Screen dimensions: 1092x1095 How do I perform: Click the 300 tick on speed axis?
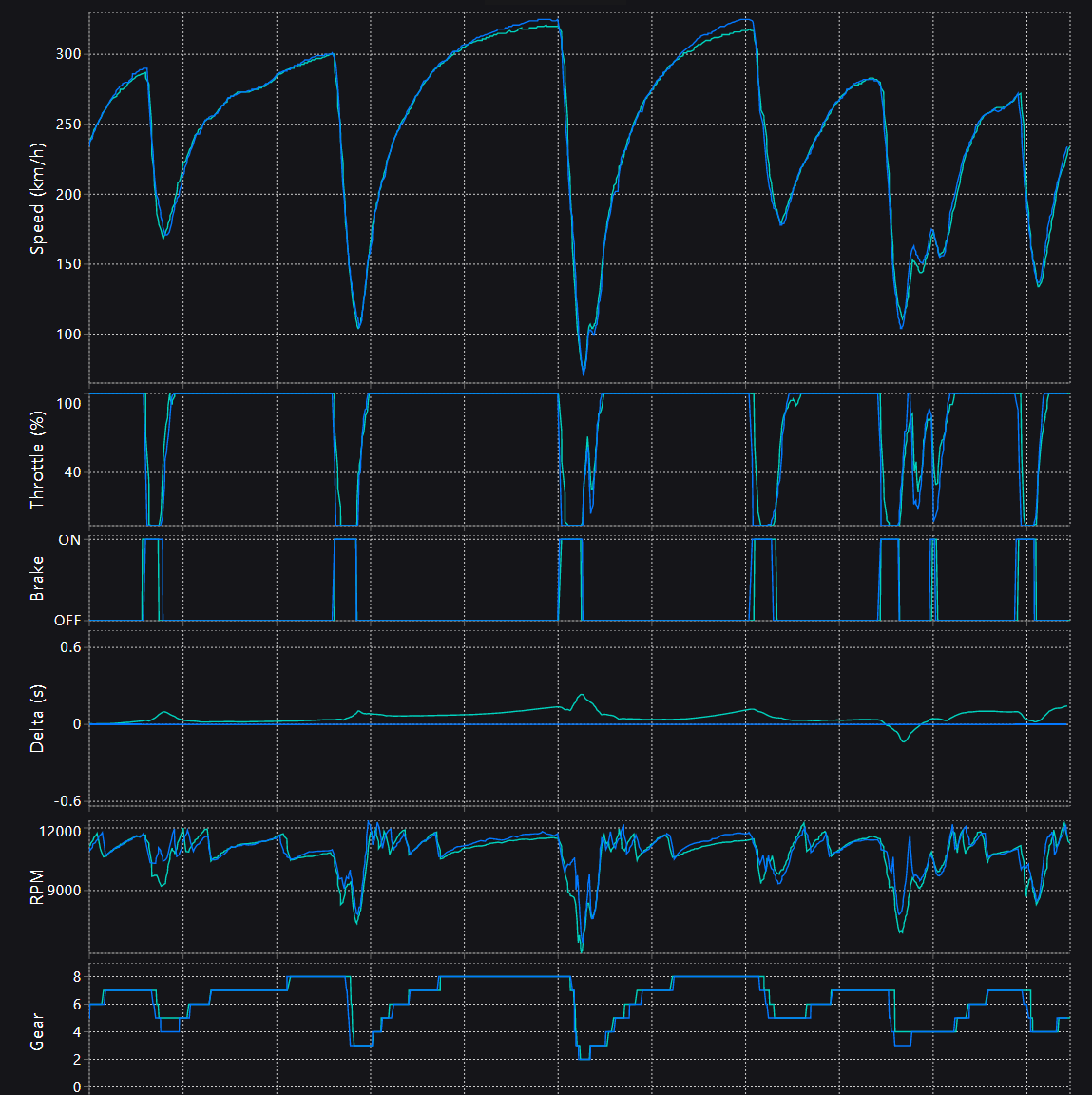click(x=68, y=54)
